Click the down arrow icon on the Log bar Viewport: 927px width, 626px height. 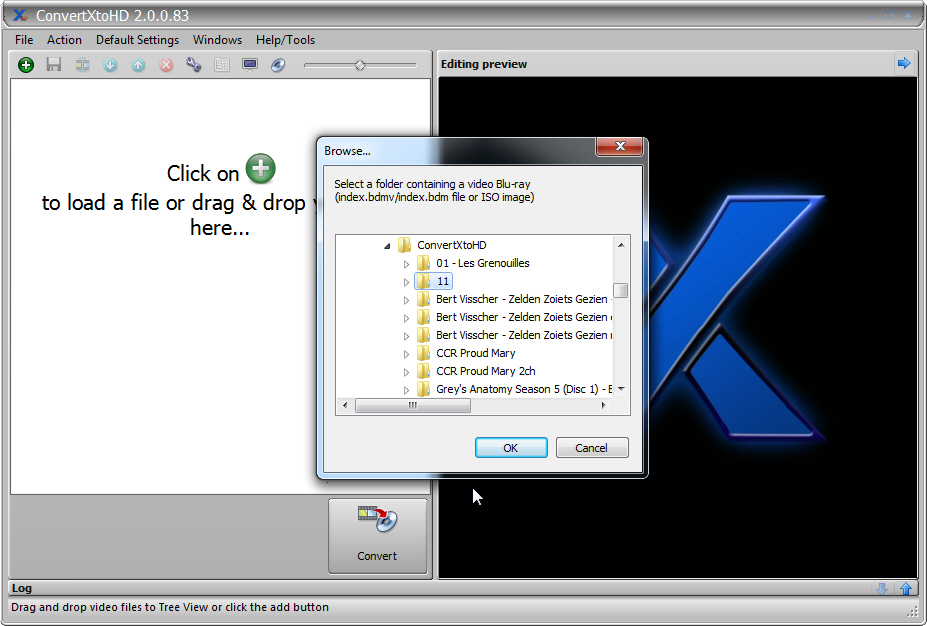click(x=882, y=588)
